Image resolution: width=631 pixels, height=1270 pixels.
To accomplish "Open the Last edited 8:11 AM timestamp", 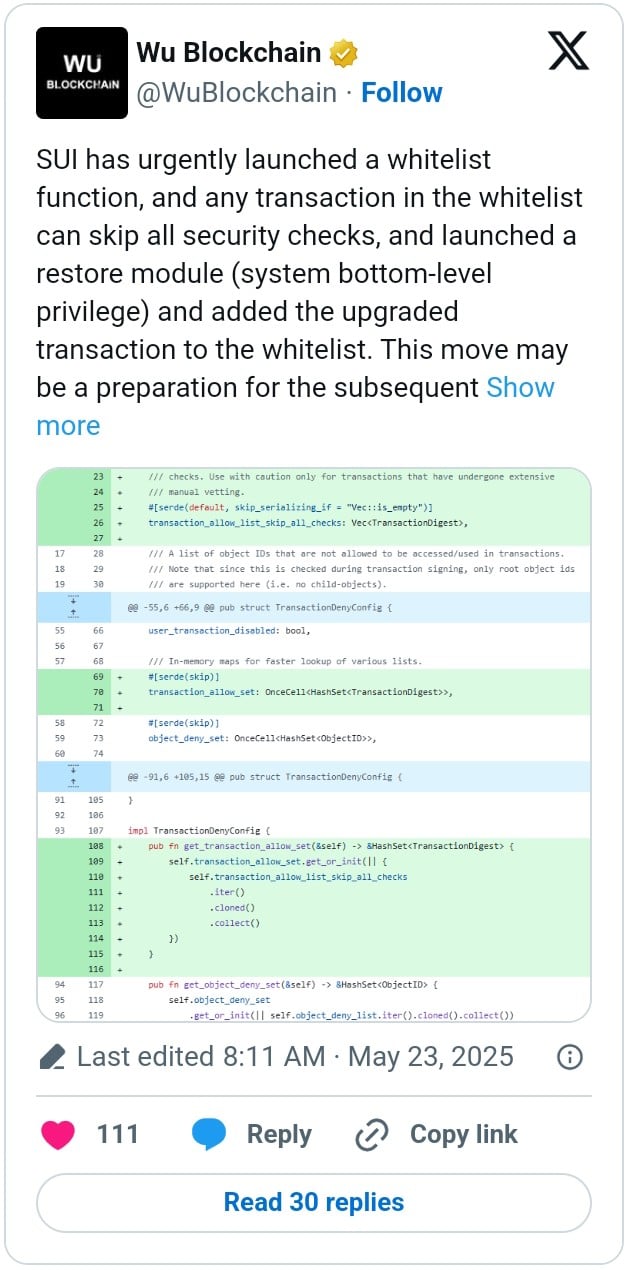I will tap(295, 1057).
